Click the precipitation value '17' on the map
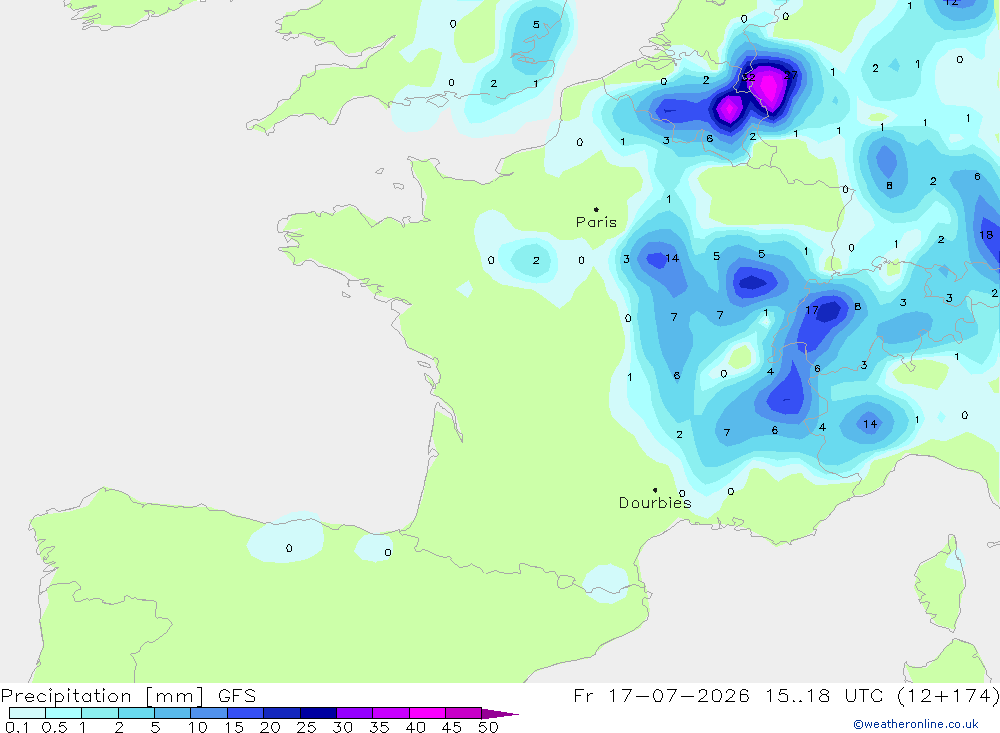This screenshot has height=733, width=1000. 811,310
